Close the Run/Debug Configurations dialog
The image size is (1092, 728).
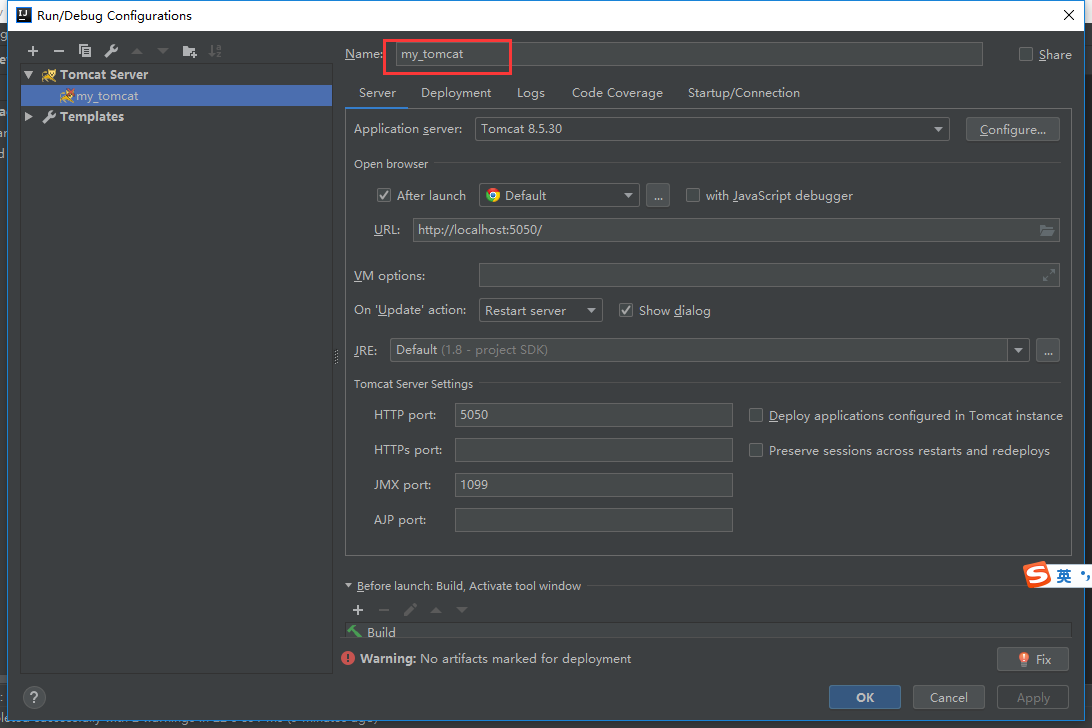(x=1069, y=15)
